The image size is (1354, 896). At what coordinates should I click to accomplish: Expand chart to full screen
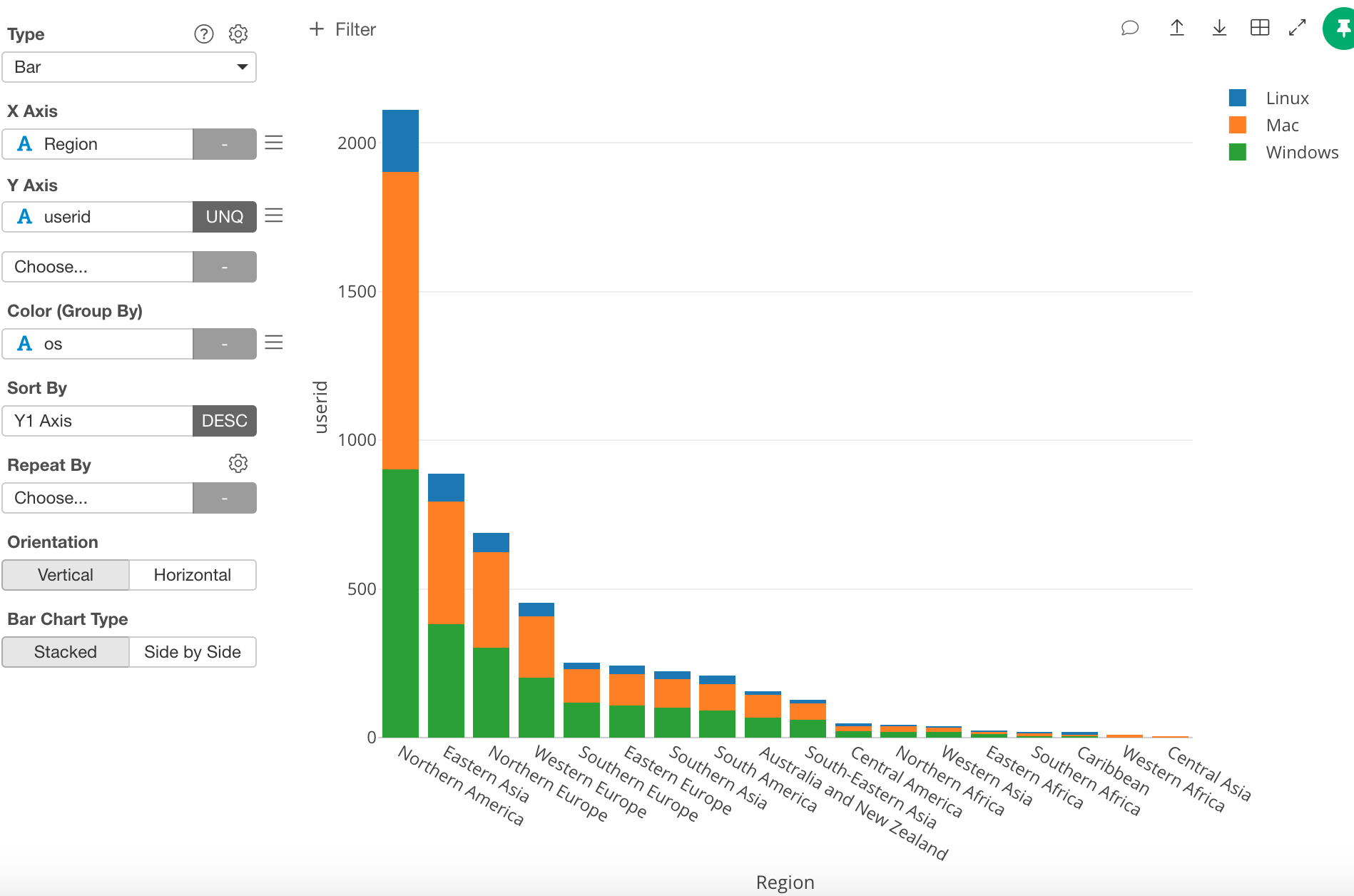coord(1298,29)
